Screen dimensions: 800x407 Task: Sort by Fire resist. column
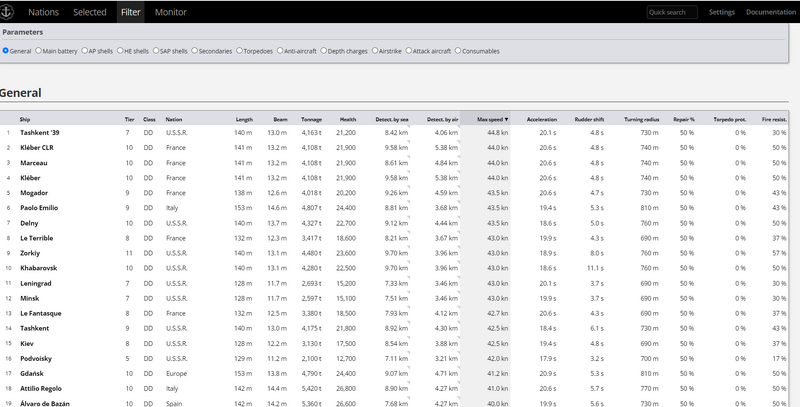774,119
